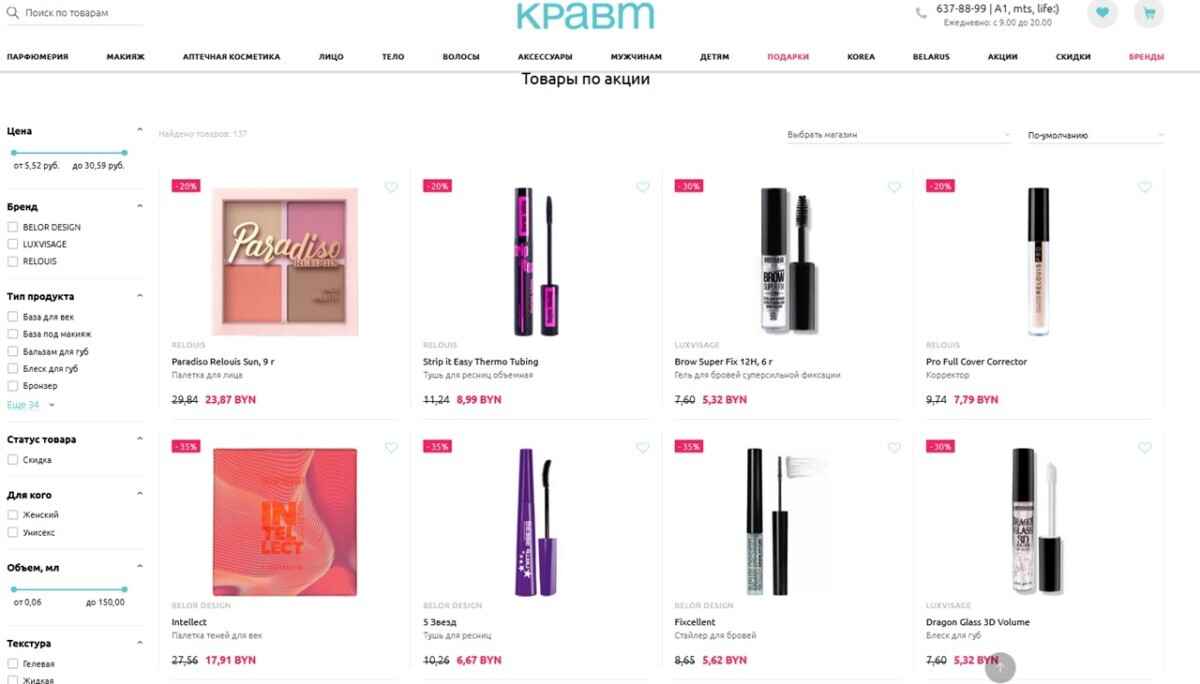Click the search magnifier icon

pyautogui.click(x=13, y=14)
